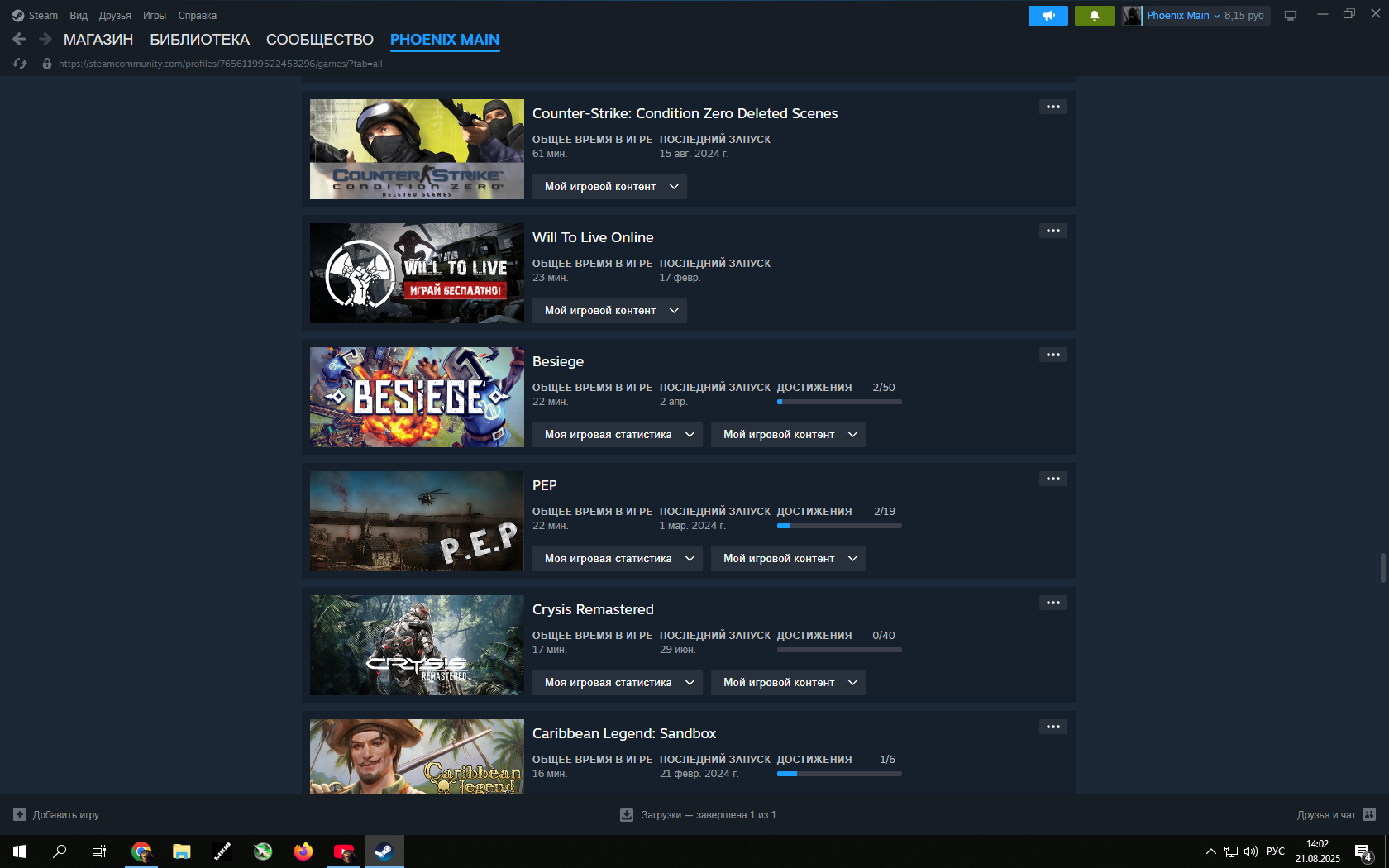
Task: Open Friends and chat panel
Action: pos(1336,815)
